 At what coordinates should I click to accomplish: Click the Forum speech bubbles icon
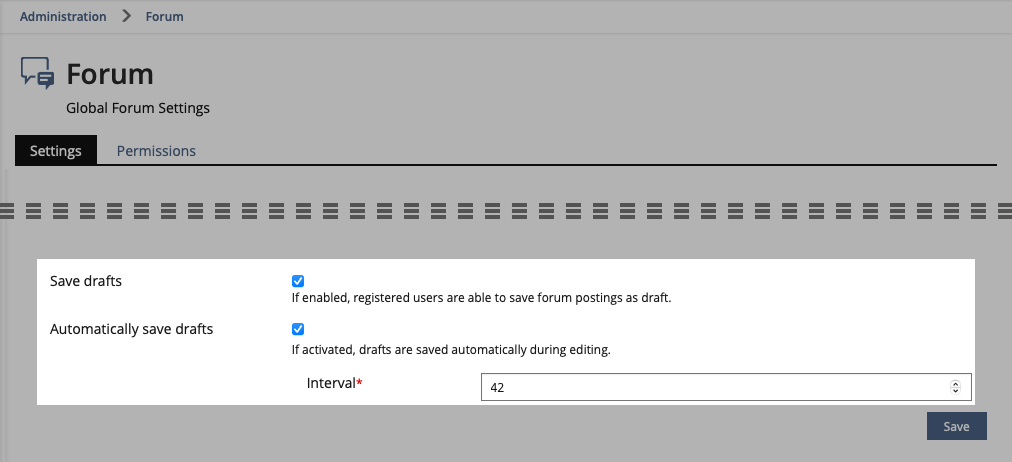click(38, 74)
